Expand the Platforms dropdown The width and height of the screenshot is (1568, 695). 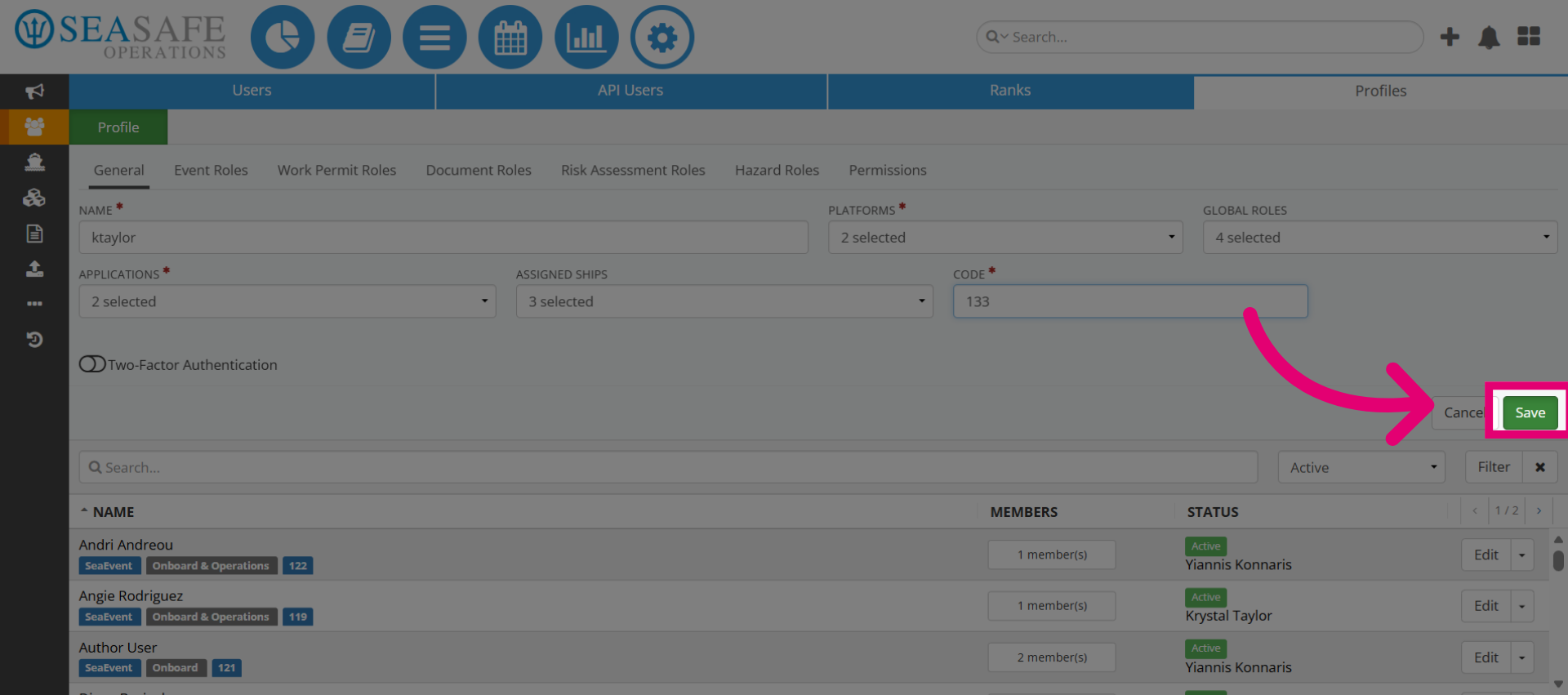click(x=1005, y=238)
